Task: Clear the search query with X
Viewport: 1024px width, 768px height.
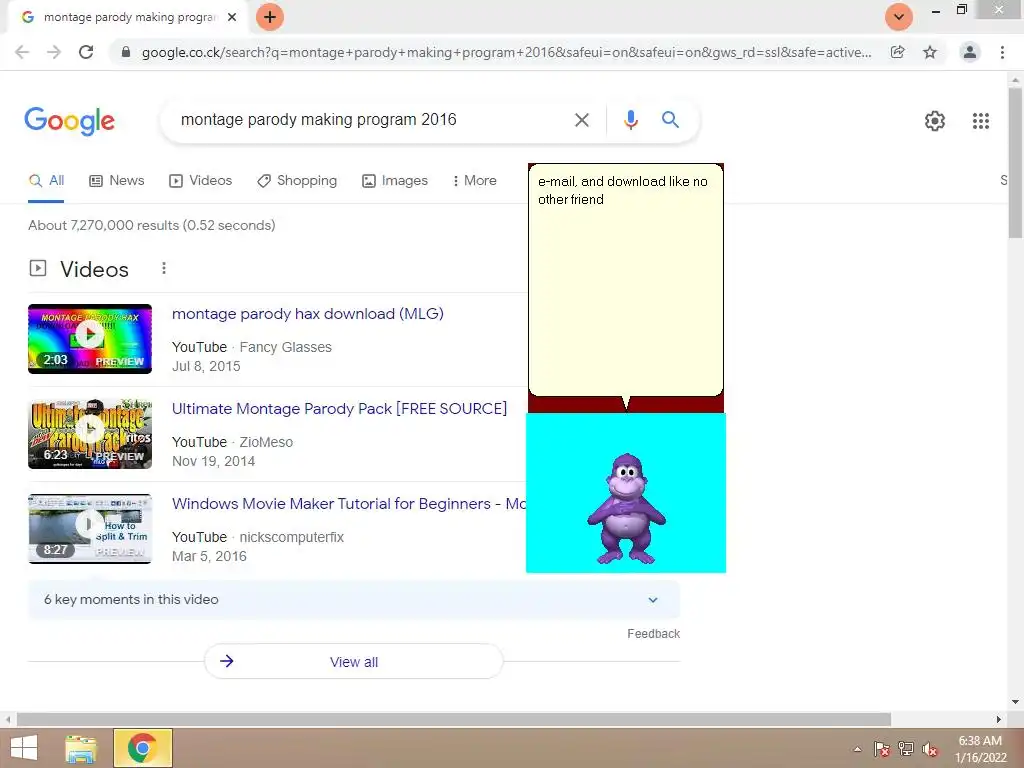Action: tap(581, 120)
